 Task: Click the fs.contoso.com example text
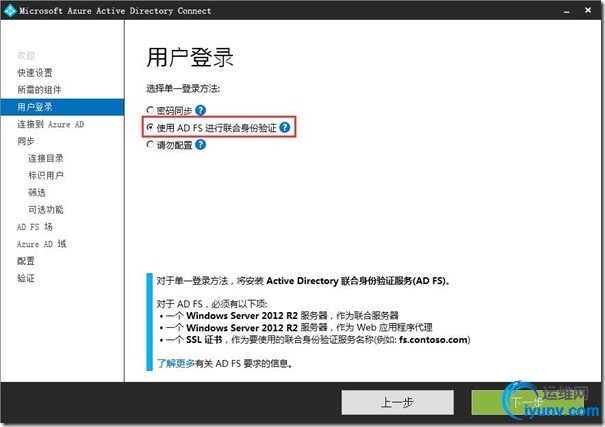pos(433,340)
